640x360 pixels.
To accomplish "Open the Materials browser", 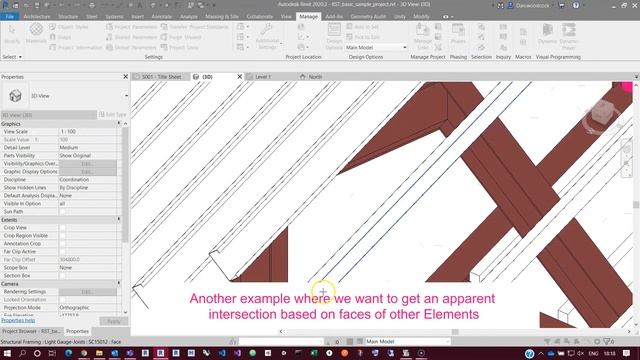I will (36, 33).
